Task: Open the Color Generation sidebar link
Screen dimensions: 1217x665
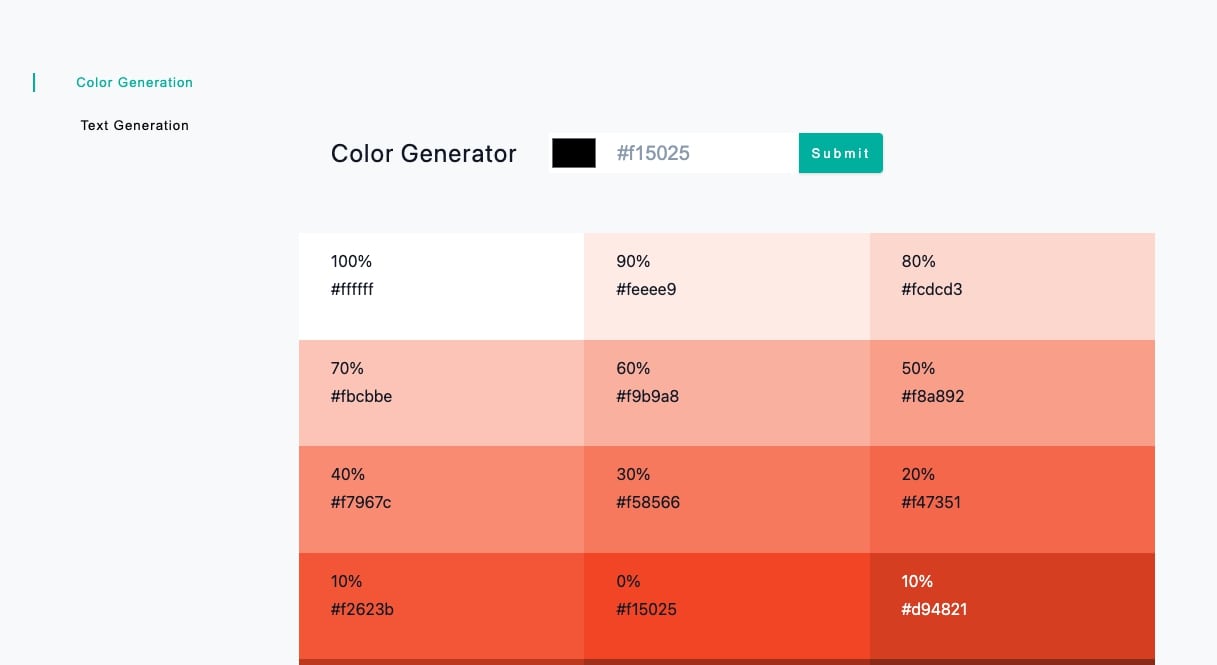Action: pyautogui.click(x=134, y=82)
